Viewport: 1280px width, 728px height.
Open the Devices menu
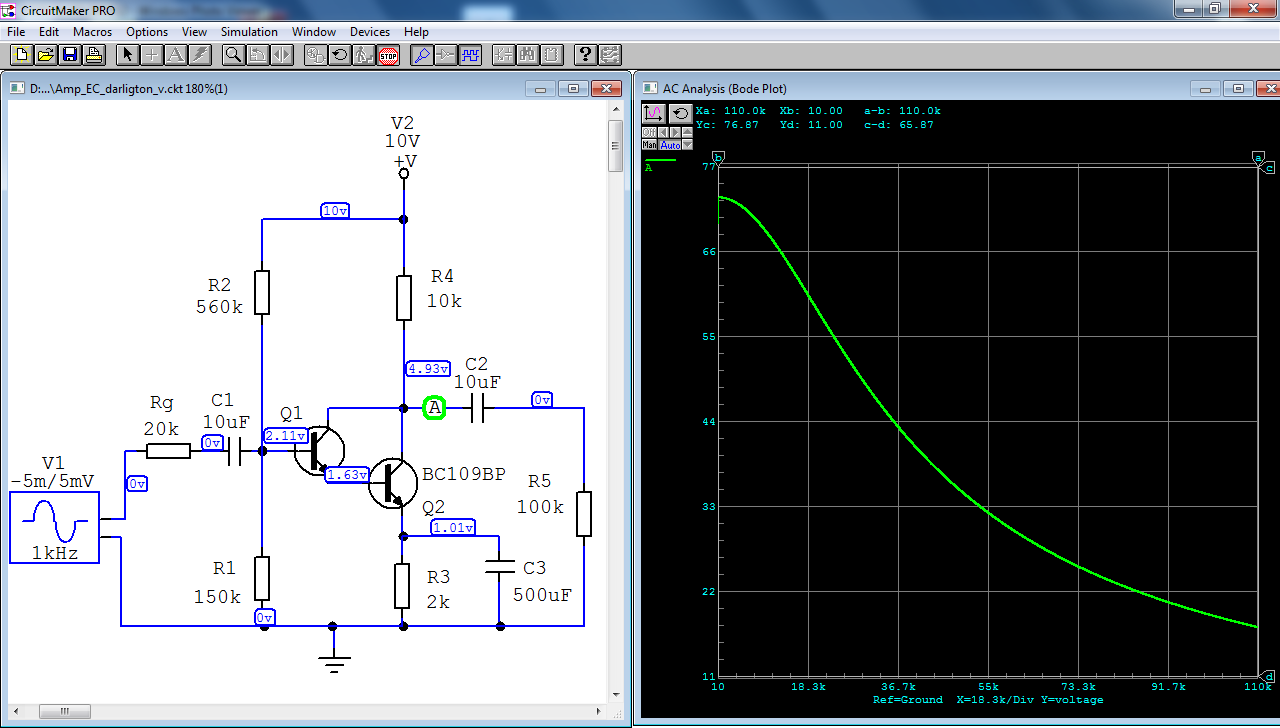click(x=370, y=32)
